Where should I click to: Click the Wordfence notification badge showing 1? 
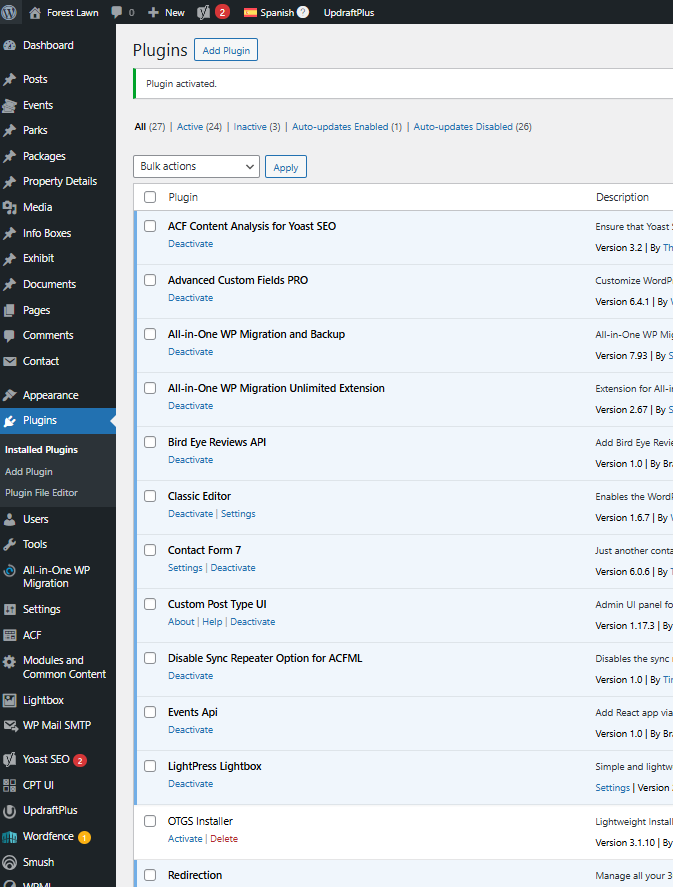84,837
